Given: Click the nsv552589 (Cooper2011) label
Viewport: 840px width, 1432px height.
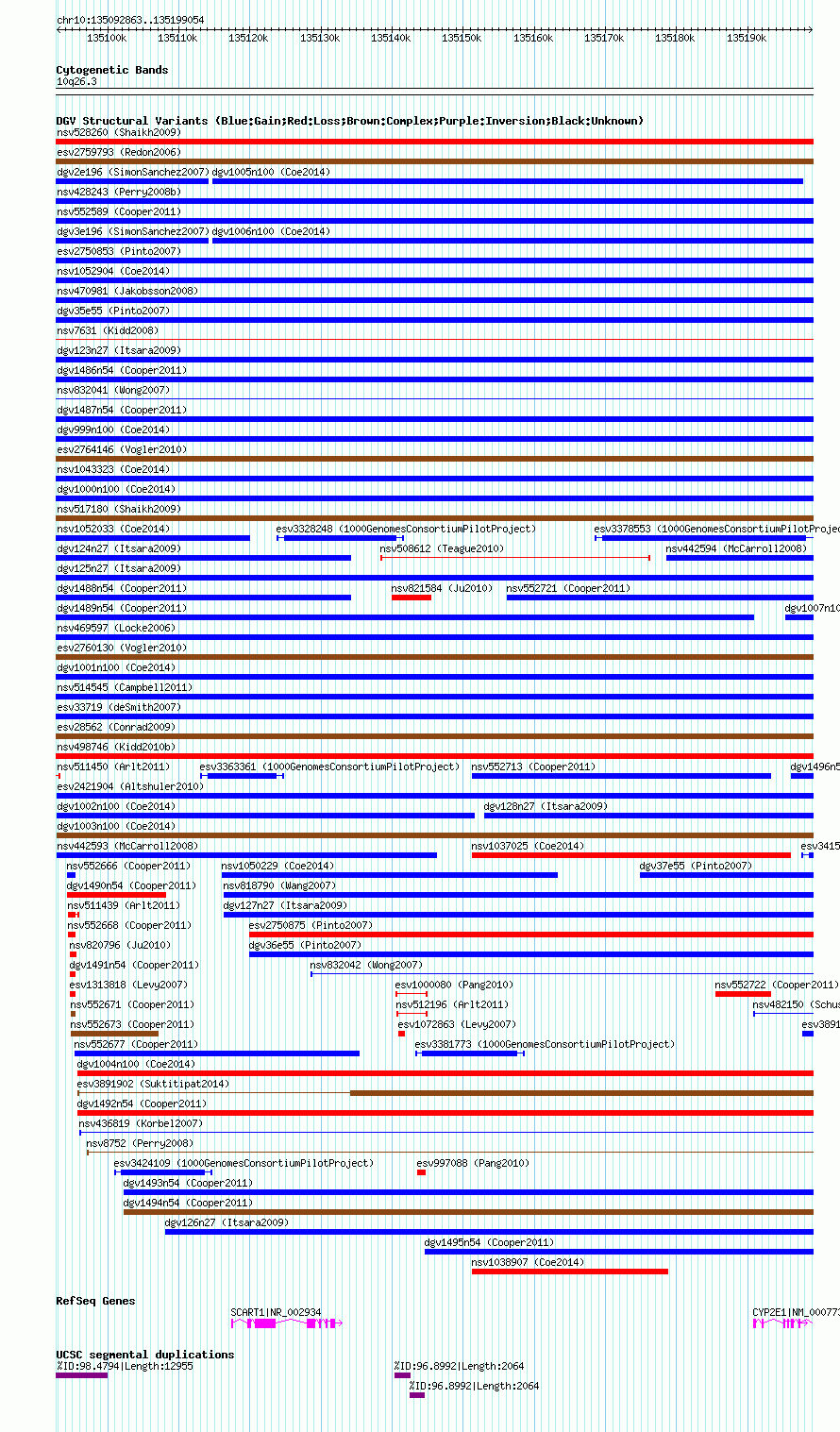Looking at the screenshot, I should coord(119,211).
